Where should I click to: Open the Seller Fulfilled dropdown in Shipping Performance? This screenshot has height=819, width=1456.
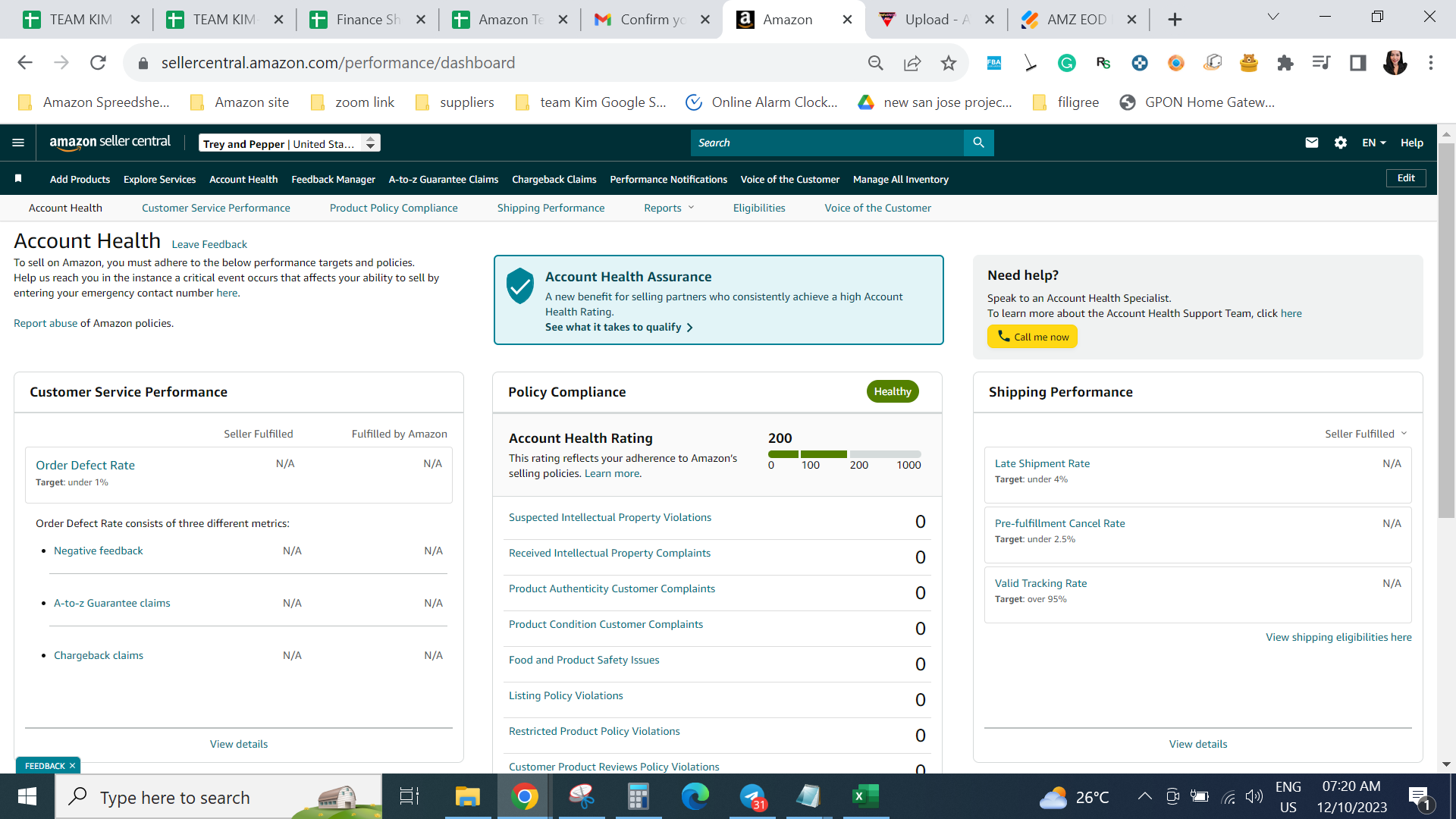coord(1366,434)
